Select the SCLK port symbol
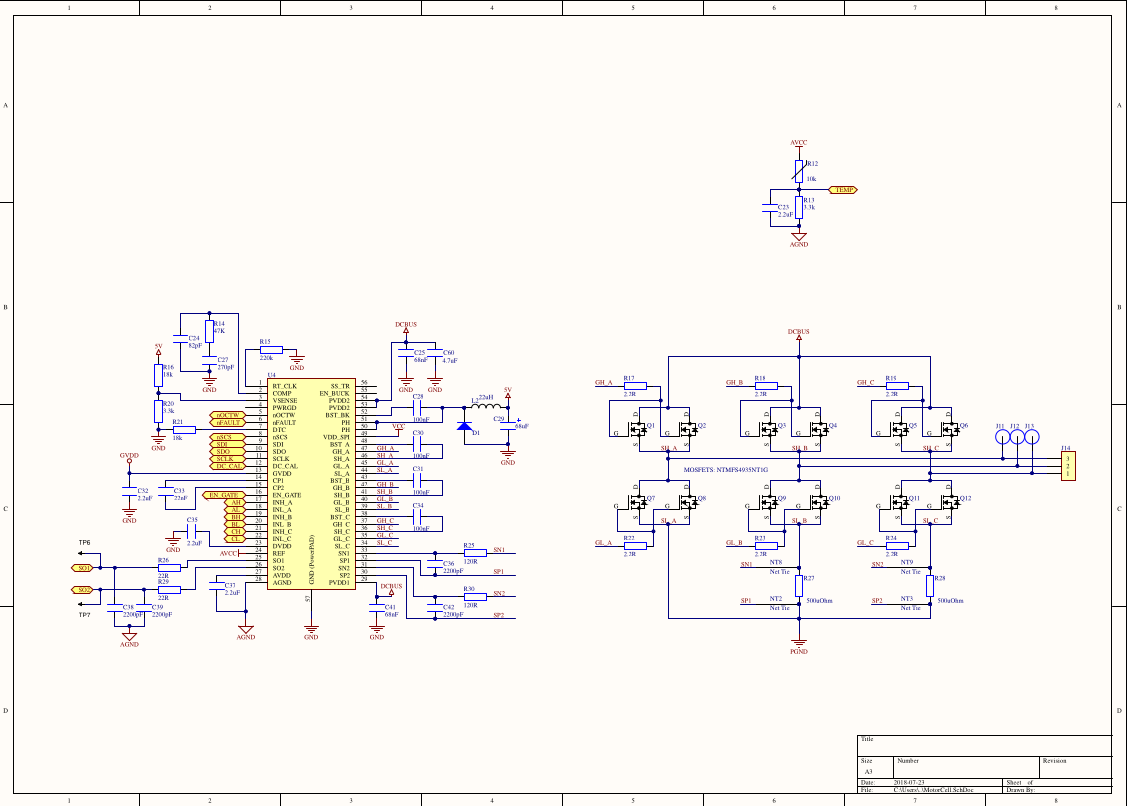1130x806 pixels. coord(228,459)
